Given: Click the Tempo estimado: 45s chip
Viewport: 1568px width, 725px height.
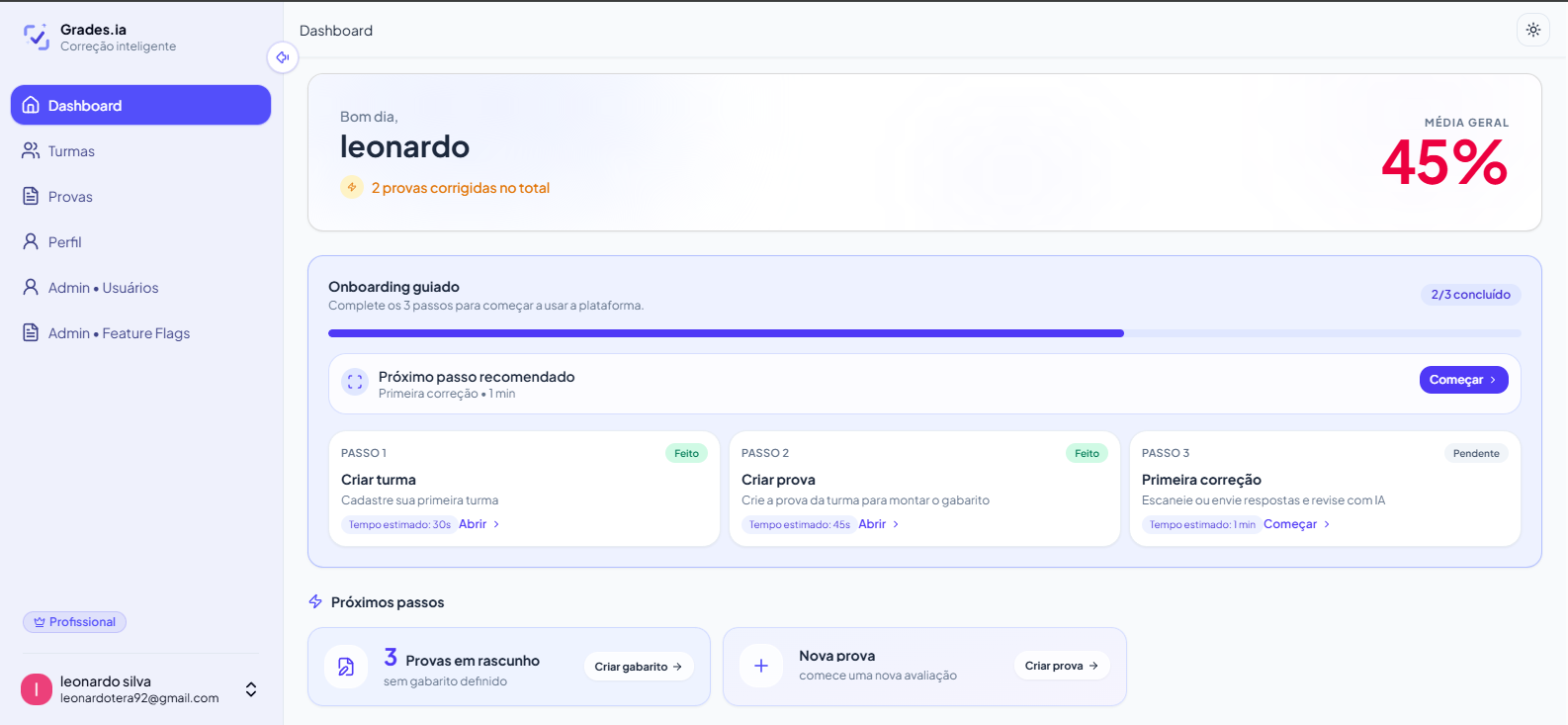Looking at the screenshot, I should point(799,524).
